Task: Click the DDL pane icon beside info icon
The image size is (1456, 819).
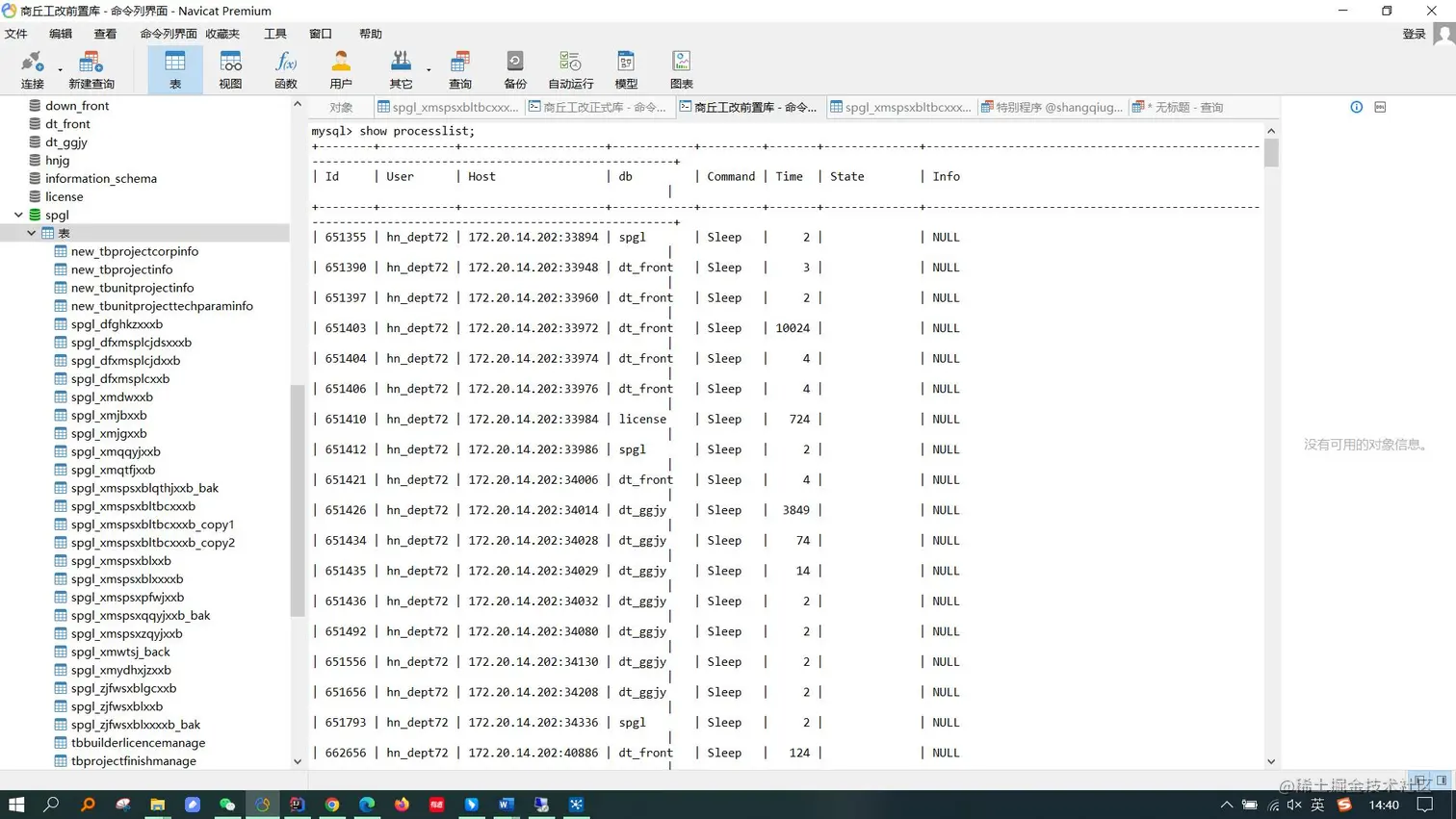Action: pyautogui.click(x=1380, y=107)
